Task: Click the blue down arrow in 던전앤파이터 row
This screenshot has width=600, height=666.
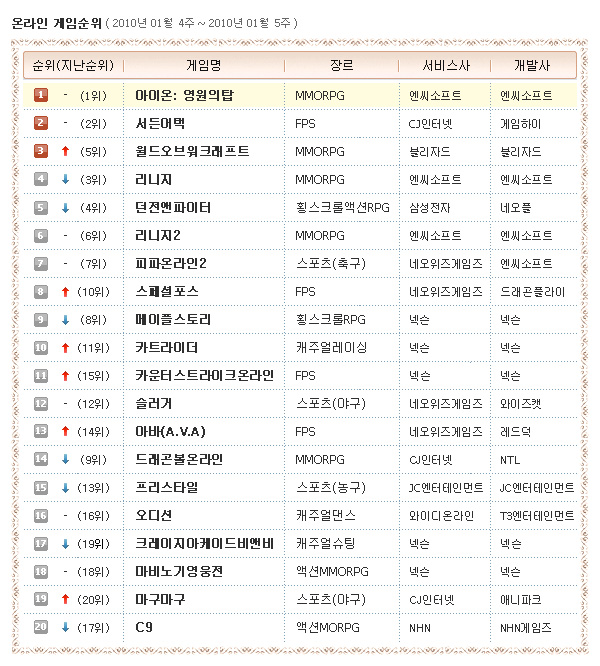Action: 65,207
